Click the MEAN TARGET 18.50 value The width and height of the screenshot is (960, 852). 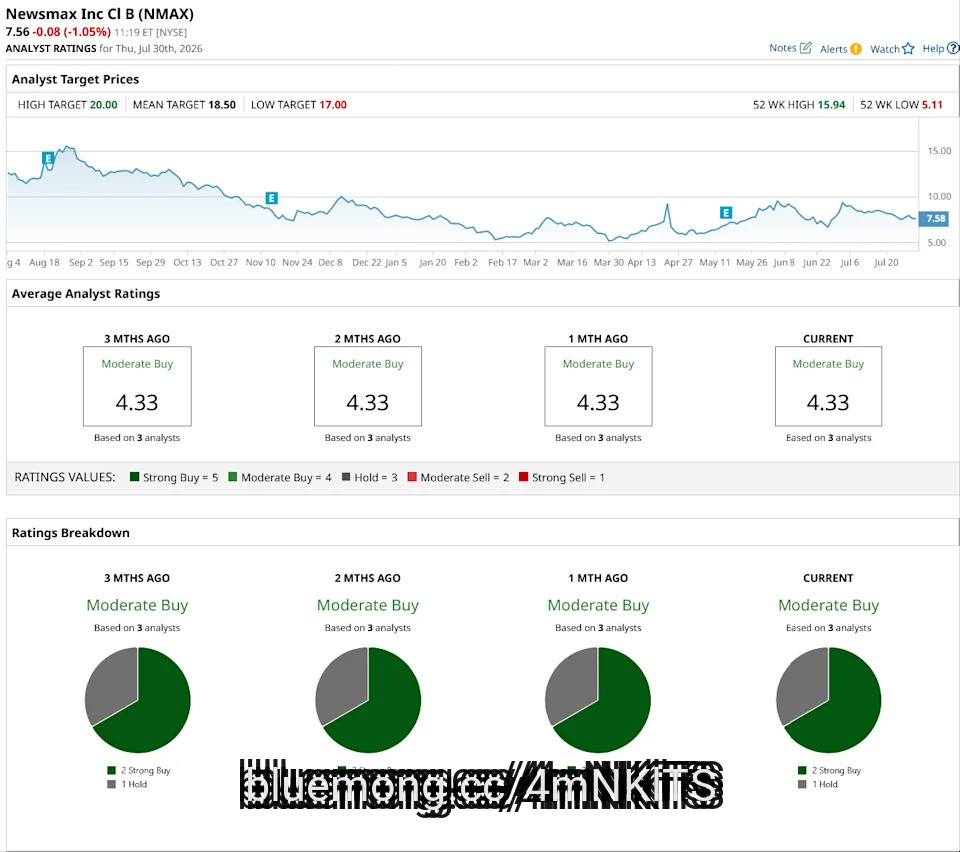[222, 105]
